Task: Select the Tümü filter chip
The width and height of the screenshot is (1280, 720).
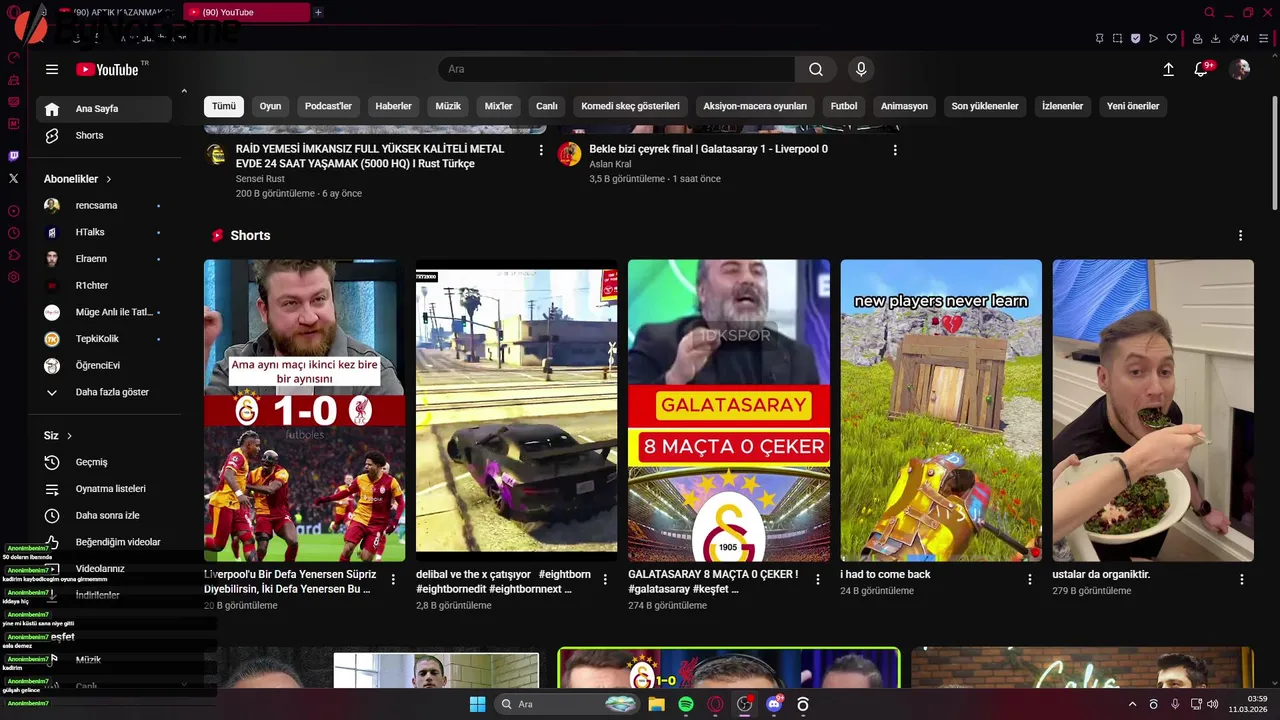Action: point(224,106)
